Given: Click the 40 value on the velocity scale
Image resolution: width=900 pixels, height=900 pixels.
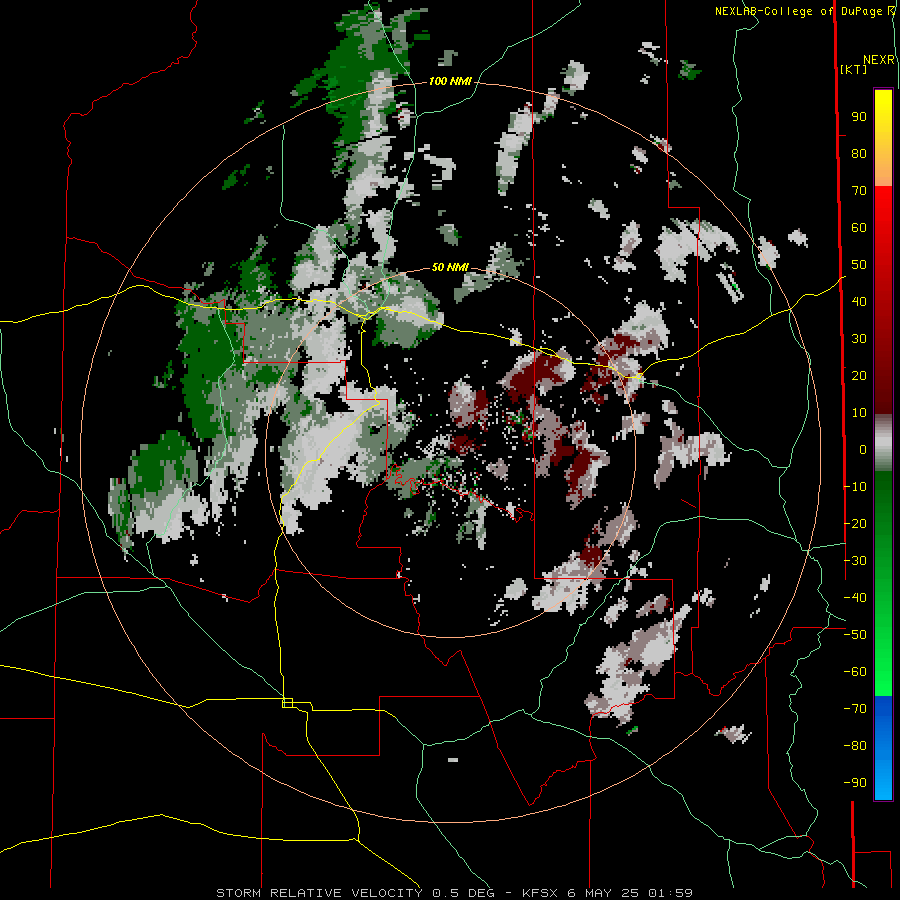Looking at the screenshot, I should point(859,302).
